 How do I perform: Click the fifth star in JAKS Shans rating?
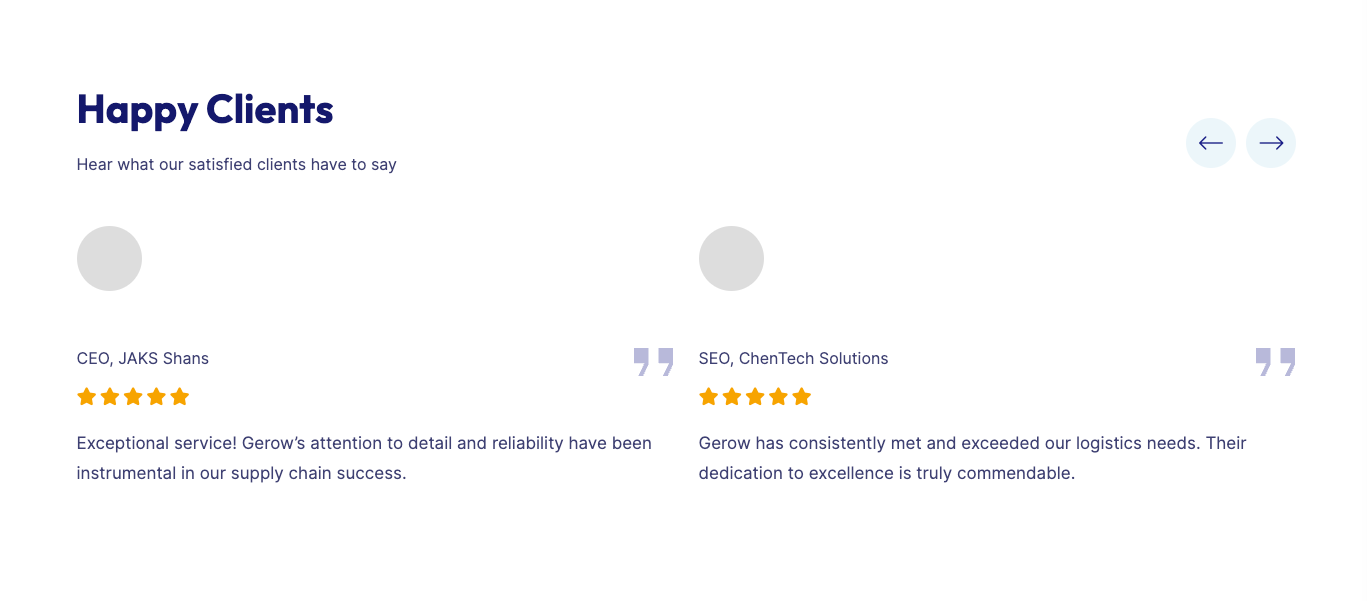tap(179, 397)
